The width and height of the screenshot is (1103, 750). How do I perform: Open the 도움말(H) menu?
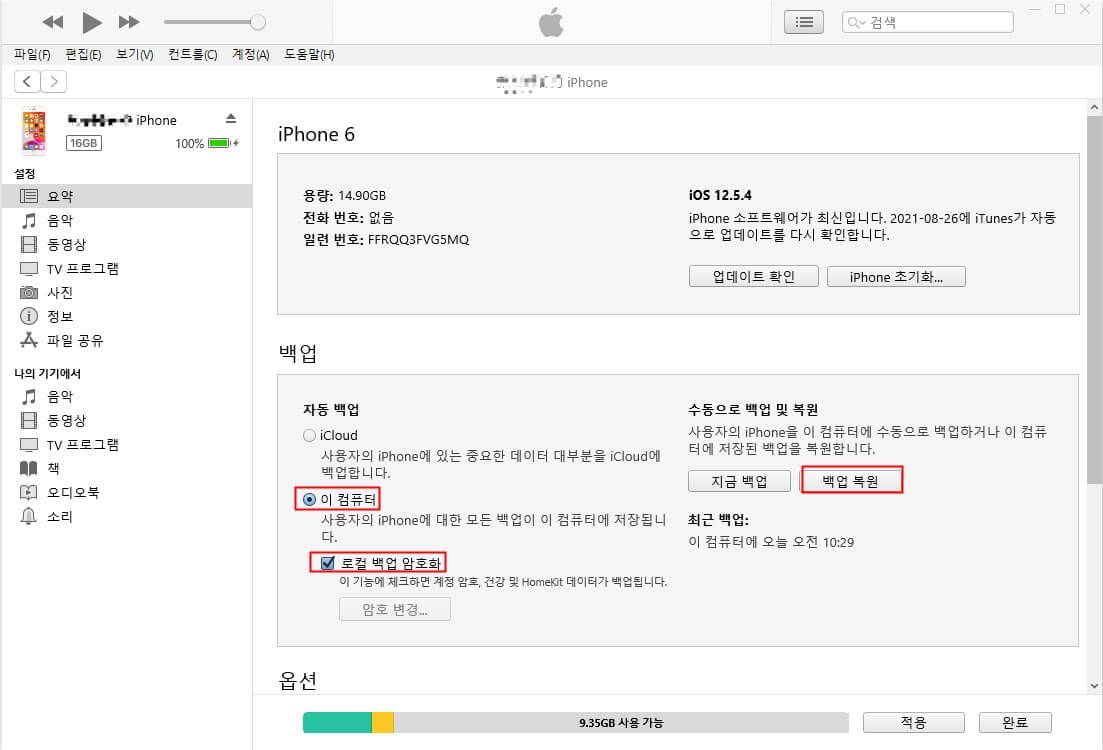[309, 54]
